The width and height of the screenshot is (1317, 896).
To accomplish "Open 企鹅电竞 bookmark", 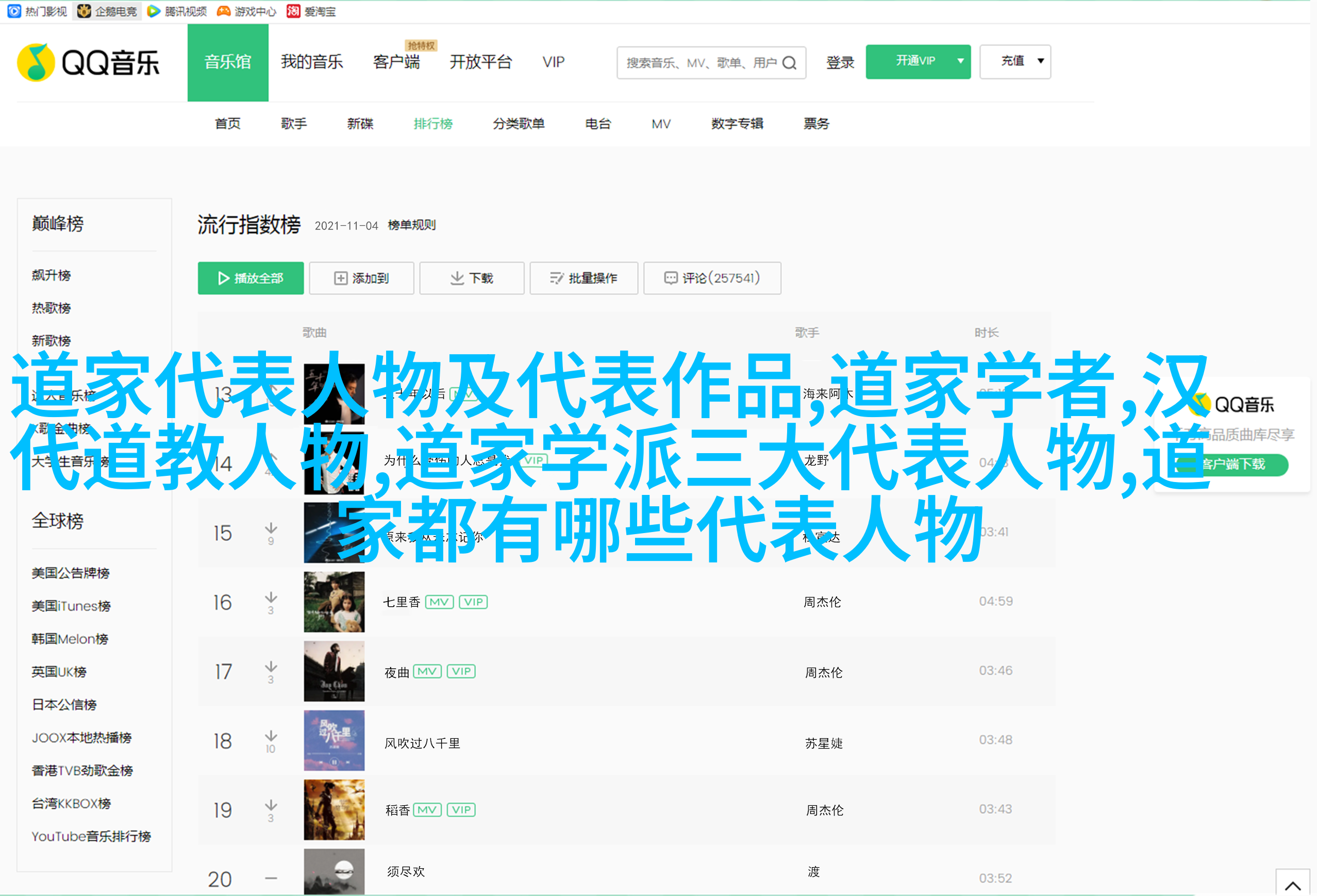I will (108, 11).
